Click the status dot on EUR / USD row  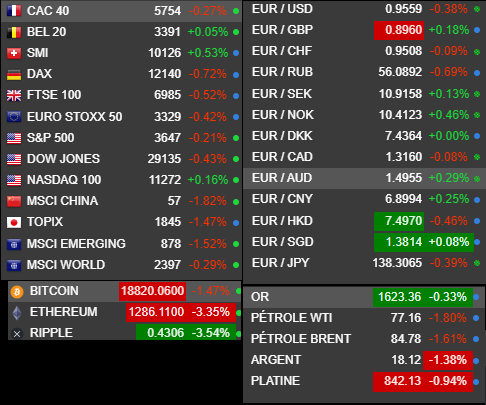(477, 9)
